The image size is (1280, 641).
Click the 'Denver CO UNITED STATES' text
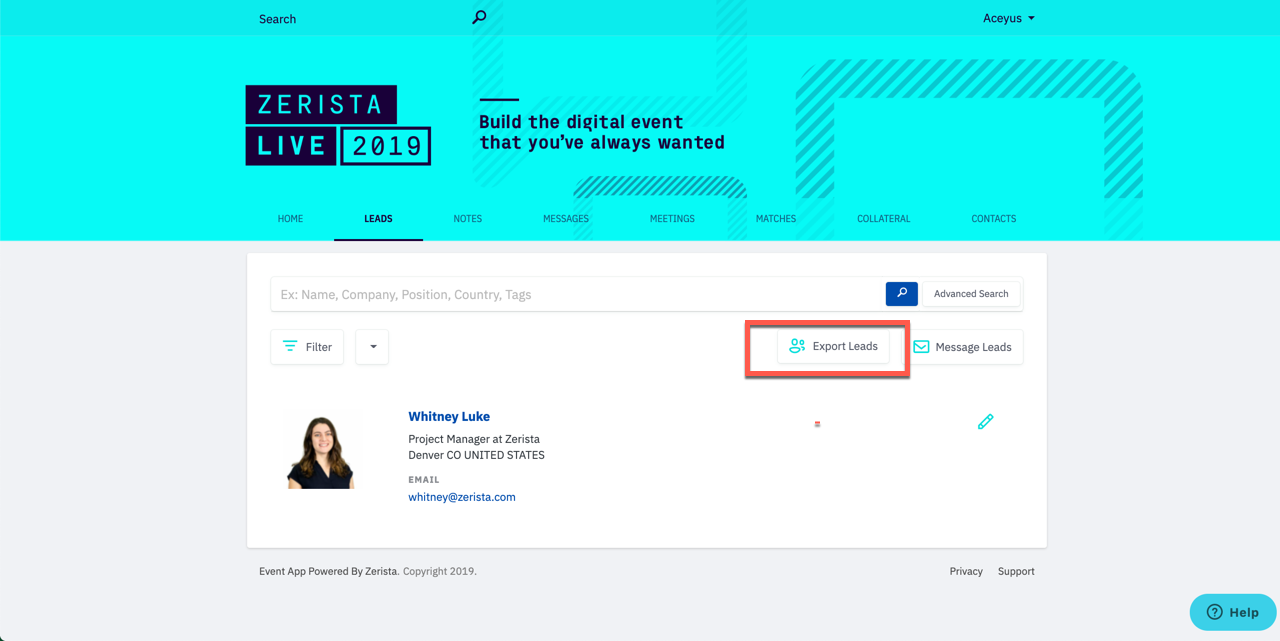point(476,455)
